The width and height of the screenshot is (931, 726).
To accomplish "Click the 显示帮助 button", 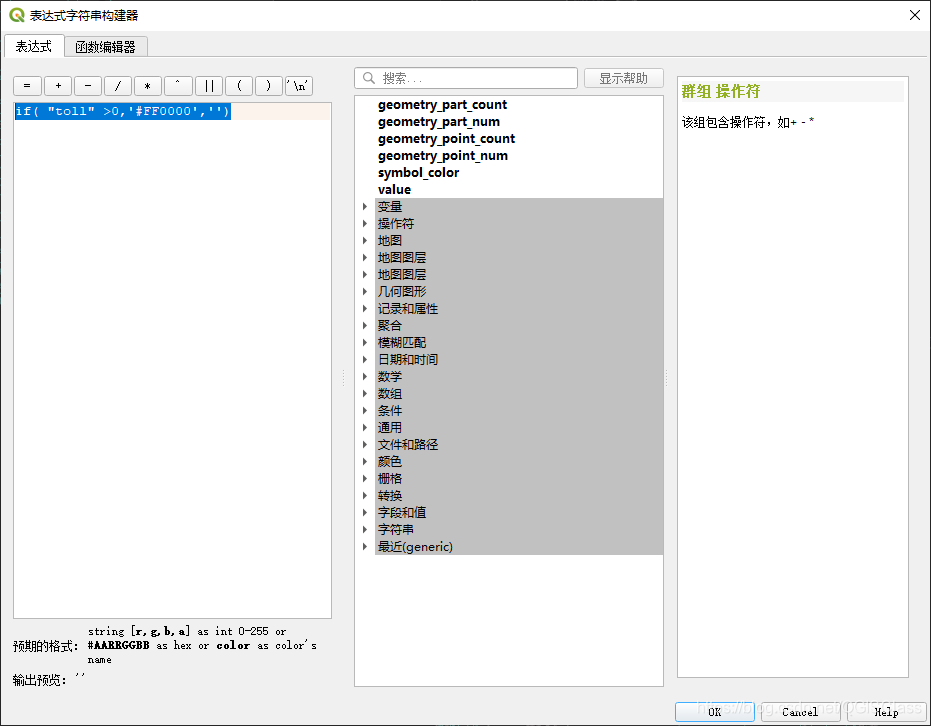I will [623, 78].
